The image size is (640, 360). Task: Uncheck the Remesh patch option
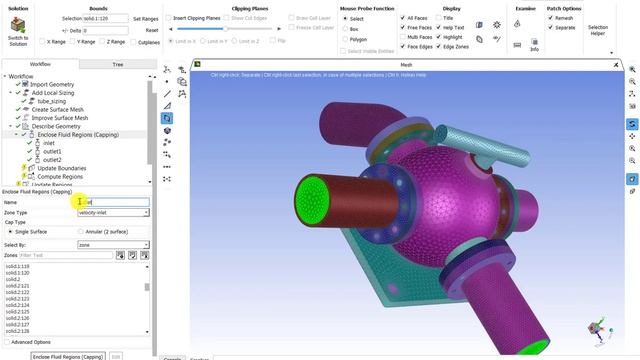click(x=551, y=18)
